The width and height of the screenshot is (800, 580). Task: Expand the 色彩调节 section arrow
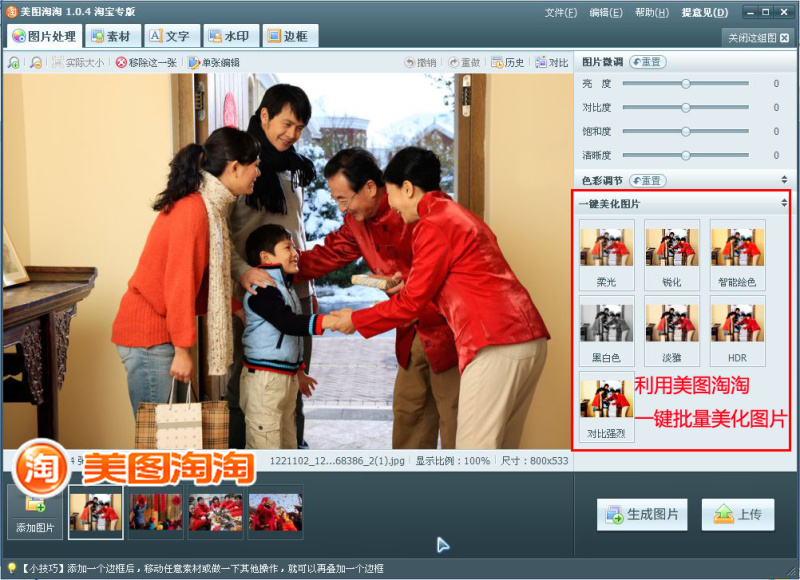coord(784,180)
